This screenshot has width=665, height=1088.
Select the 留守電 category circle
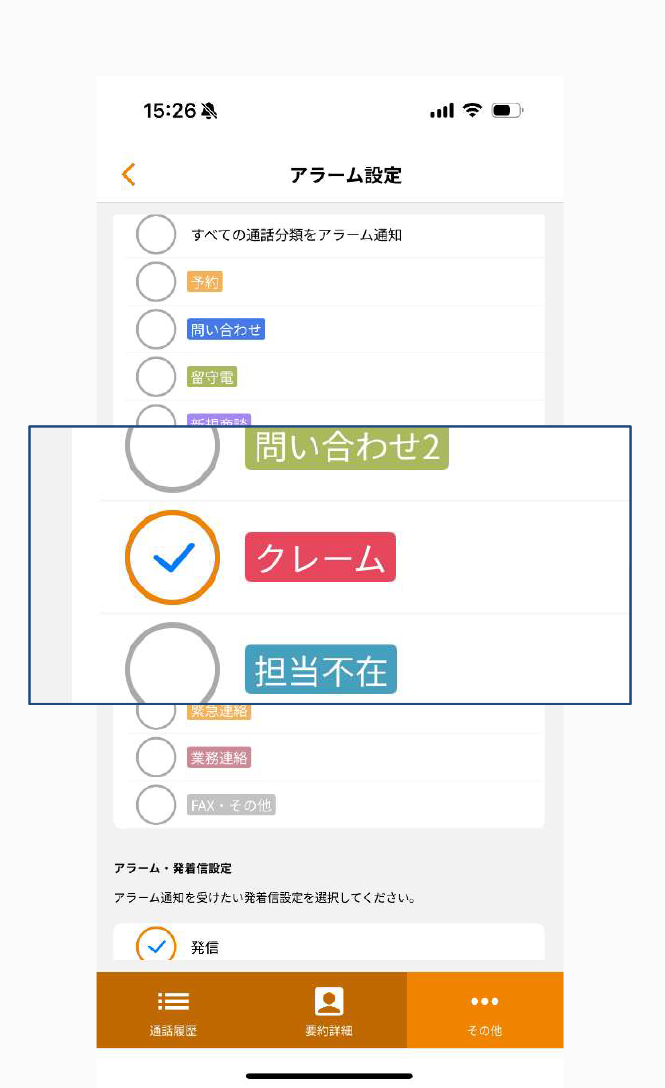click(156, 377)
